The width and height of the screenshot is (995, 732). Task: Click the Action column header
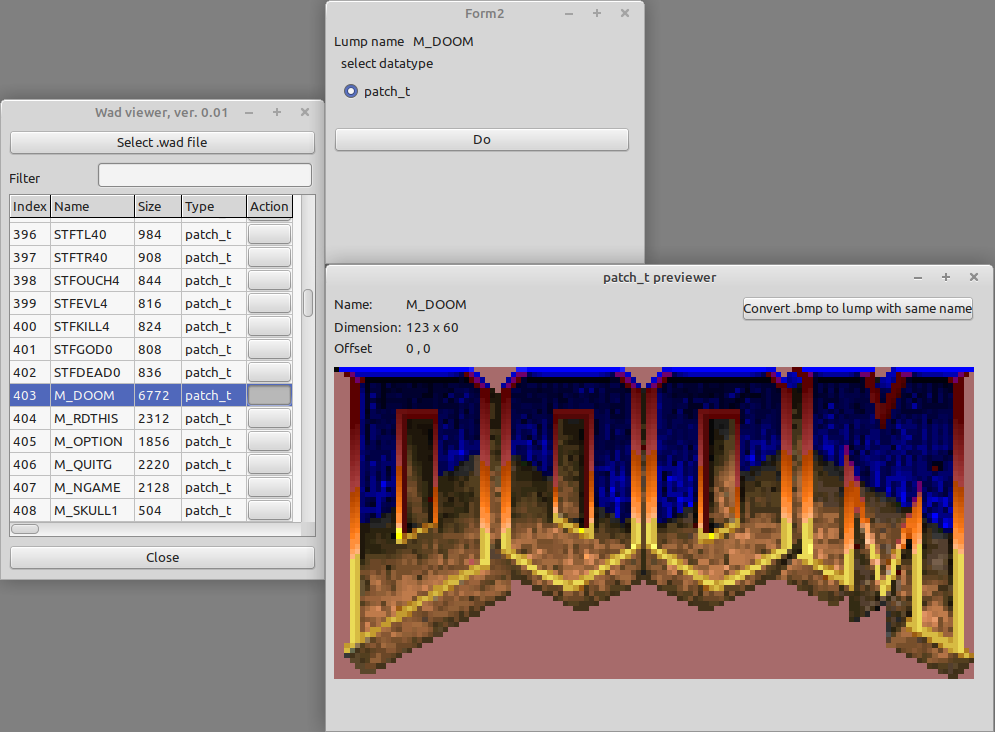[x=269, y=207]
